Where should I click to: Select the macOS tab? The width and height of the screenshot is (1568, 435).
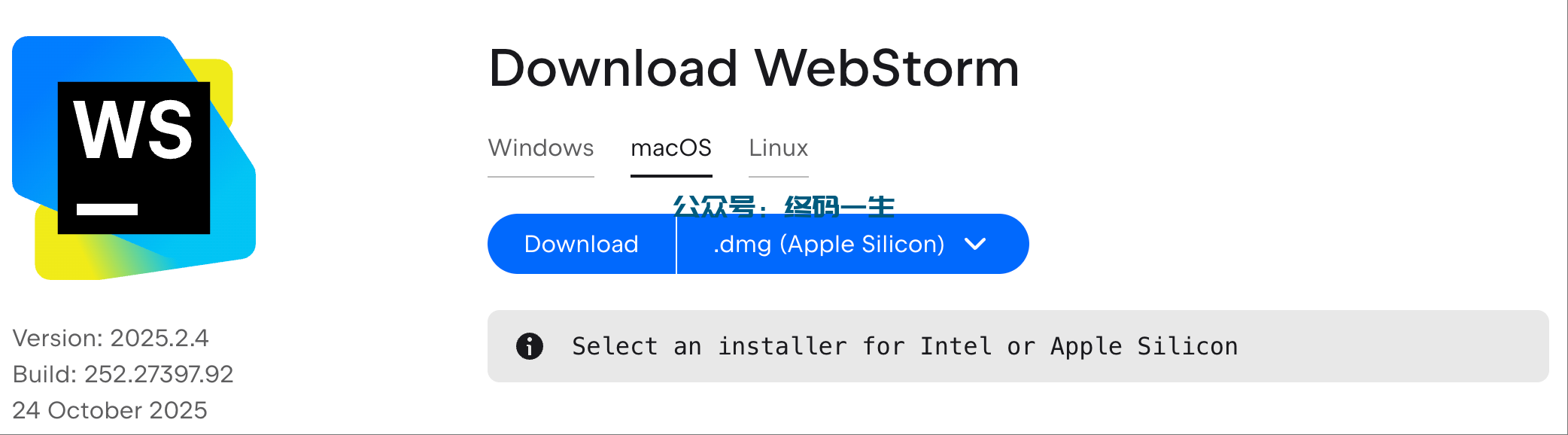click(x=671, y=148)
